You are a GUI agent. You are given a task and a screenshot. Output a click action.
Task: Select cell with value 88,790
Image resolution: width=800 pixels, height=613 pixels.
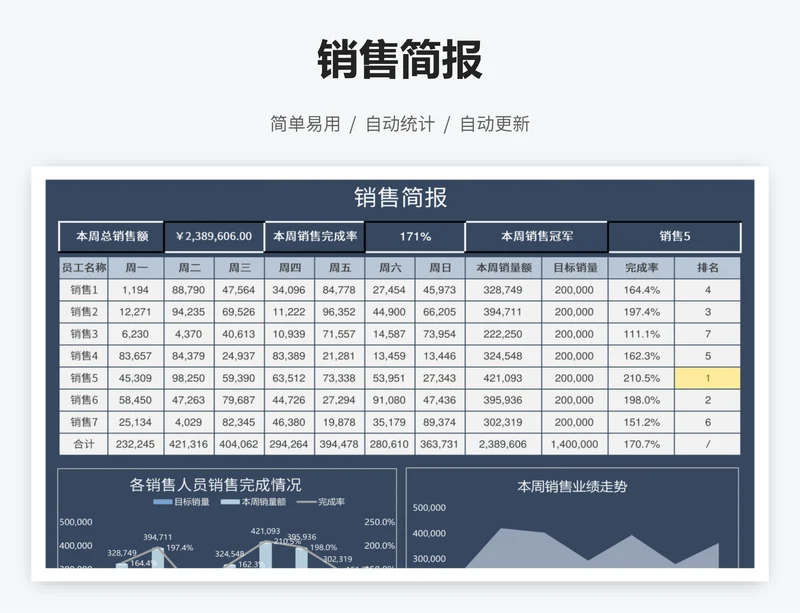coord(189,290)
